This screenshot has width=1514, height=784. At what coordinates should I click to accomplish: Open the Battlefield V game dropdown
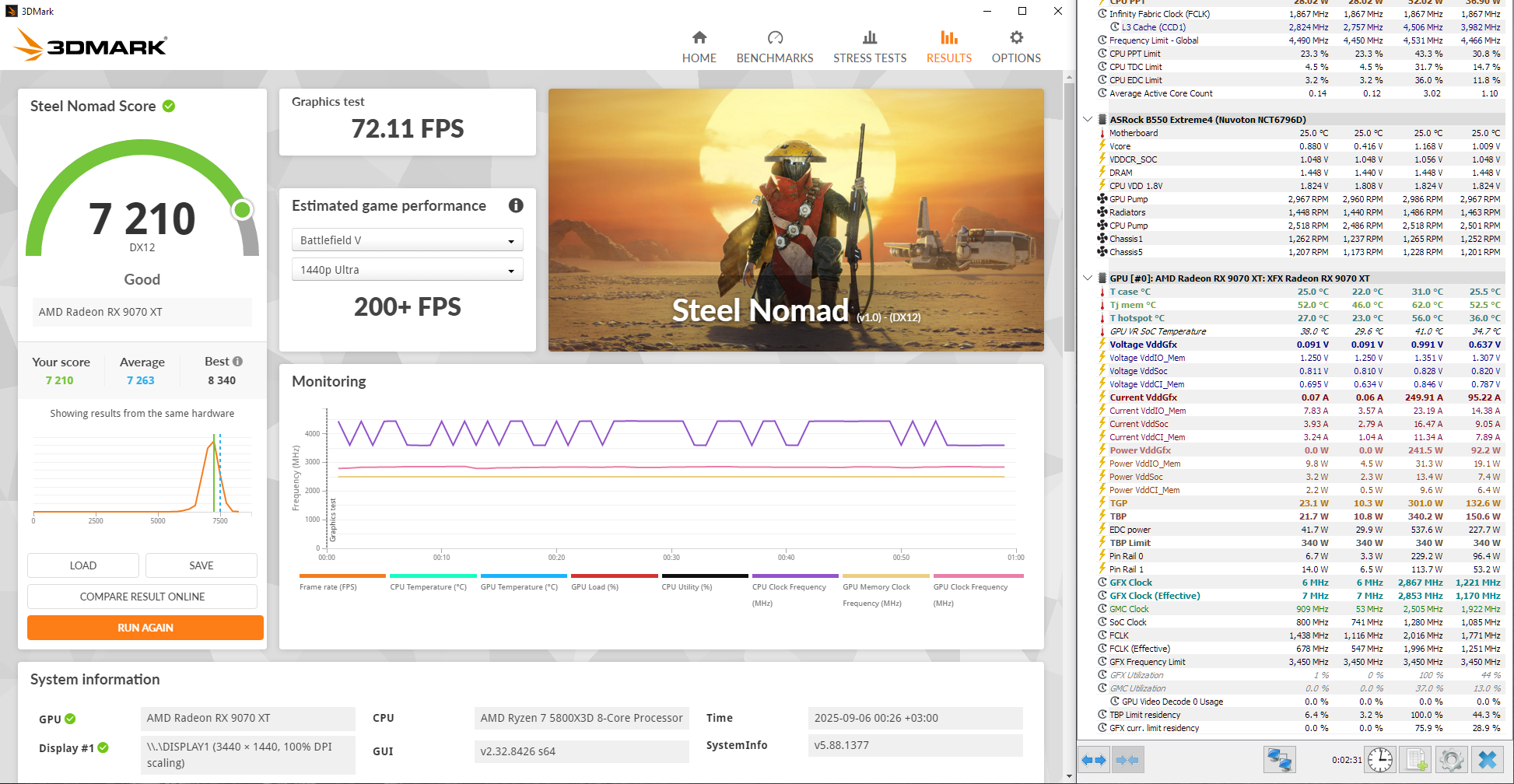coord(407,240)
